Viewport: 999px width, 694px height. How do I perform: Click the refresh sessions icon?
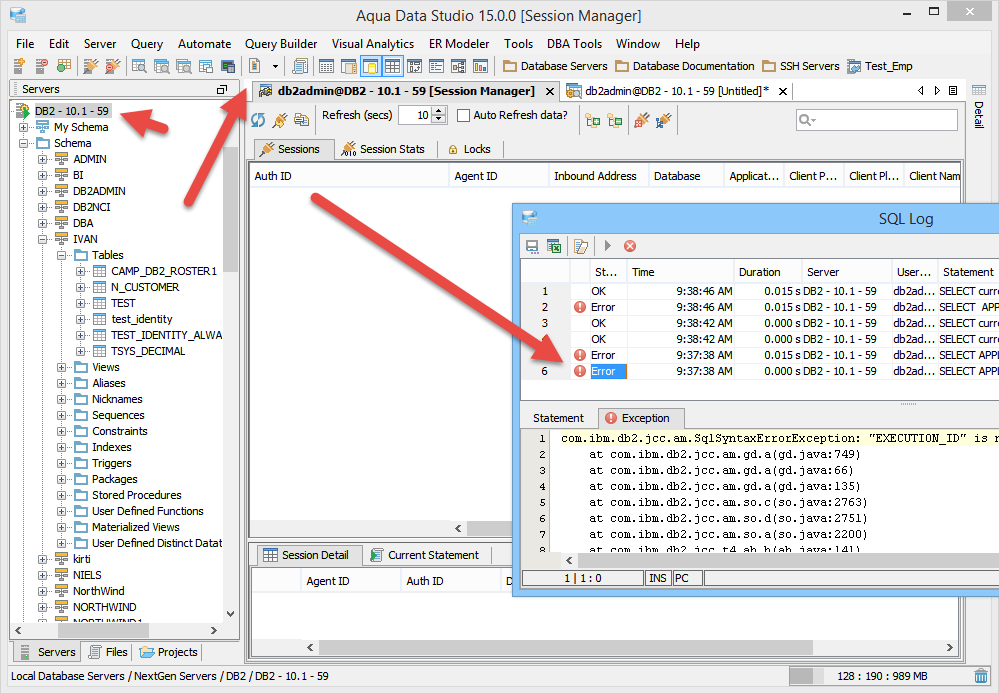[258, 120]
